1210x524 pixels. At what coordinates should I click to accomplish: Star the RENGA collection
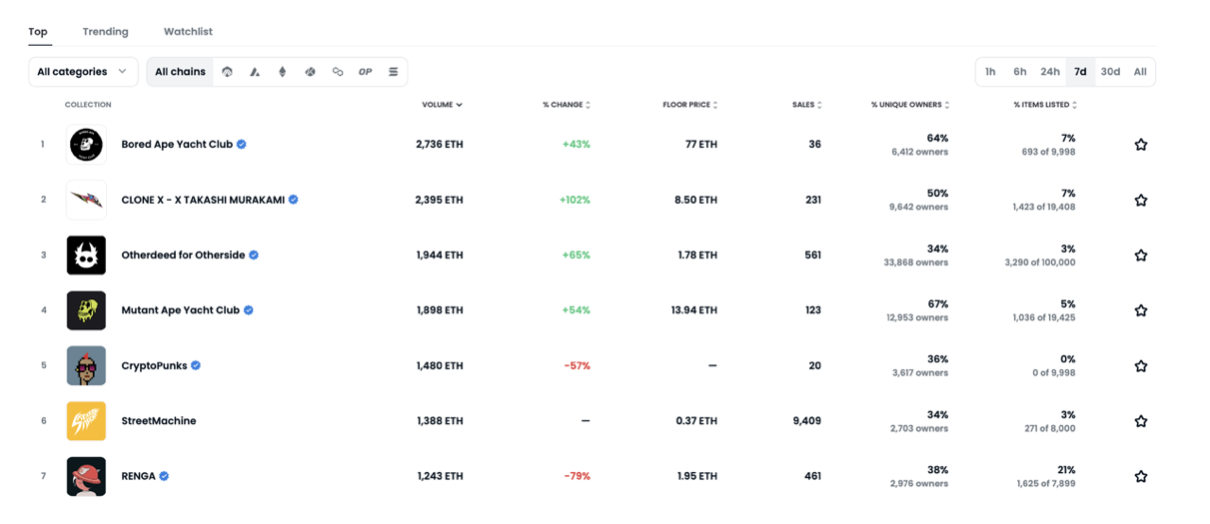point(1141,476)
